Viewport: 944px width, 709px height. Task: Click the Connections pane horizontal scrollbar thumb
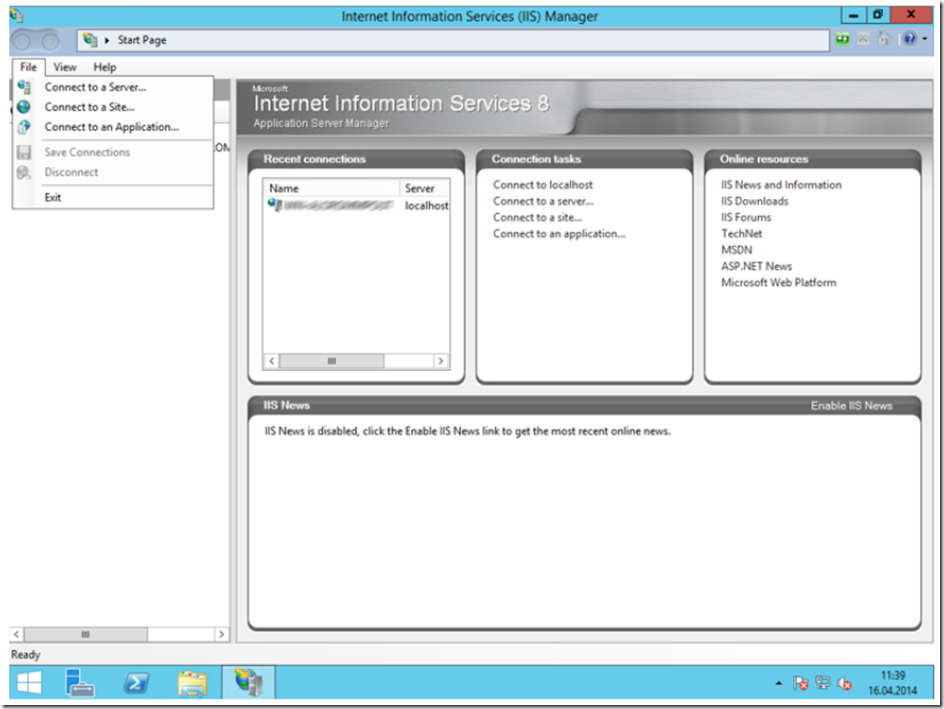pyautogui.click(x=85, y=634)
